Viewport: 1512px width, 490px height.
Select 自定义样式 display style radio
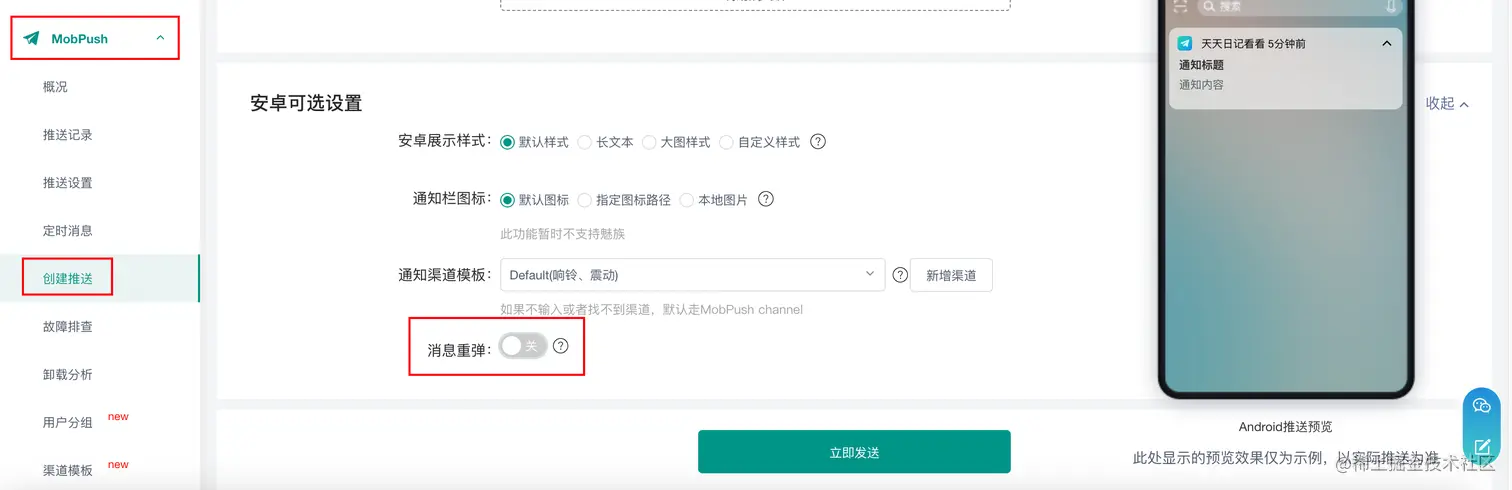[727, 142]
